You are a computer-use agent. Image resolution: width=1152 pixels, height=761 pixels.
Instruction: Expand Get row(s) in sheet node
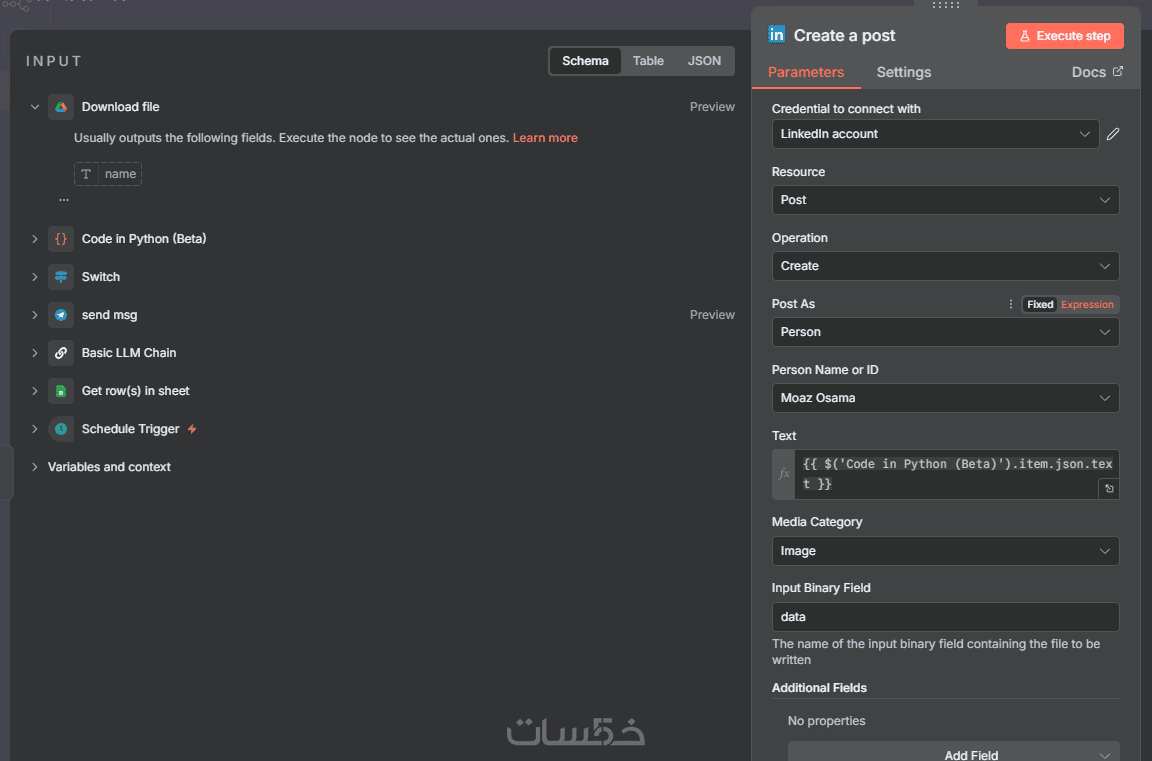(35, 391)
